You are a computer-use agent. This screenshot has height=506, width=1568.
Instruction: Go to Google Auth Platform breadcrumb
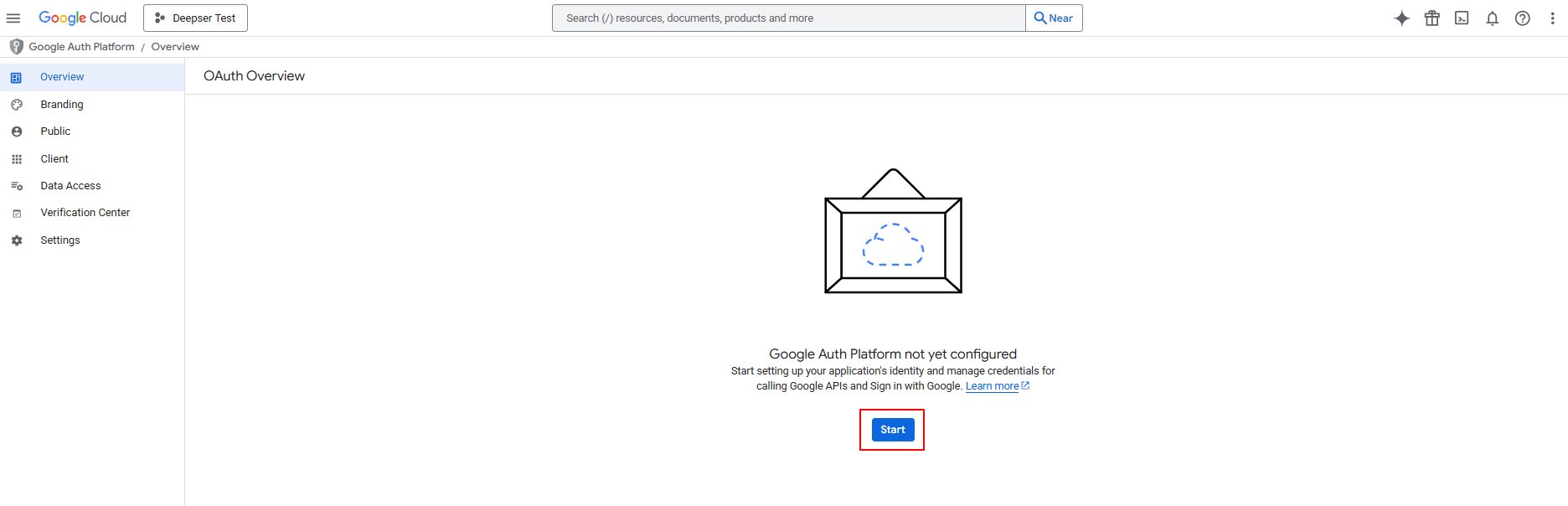tap(81, 47)
